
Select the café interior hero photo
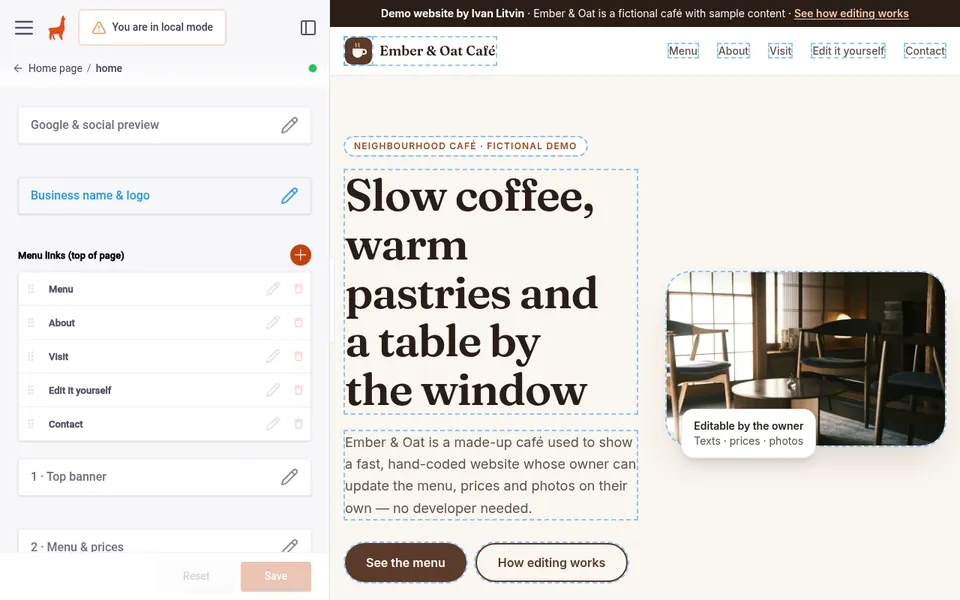806,358
